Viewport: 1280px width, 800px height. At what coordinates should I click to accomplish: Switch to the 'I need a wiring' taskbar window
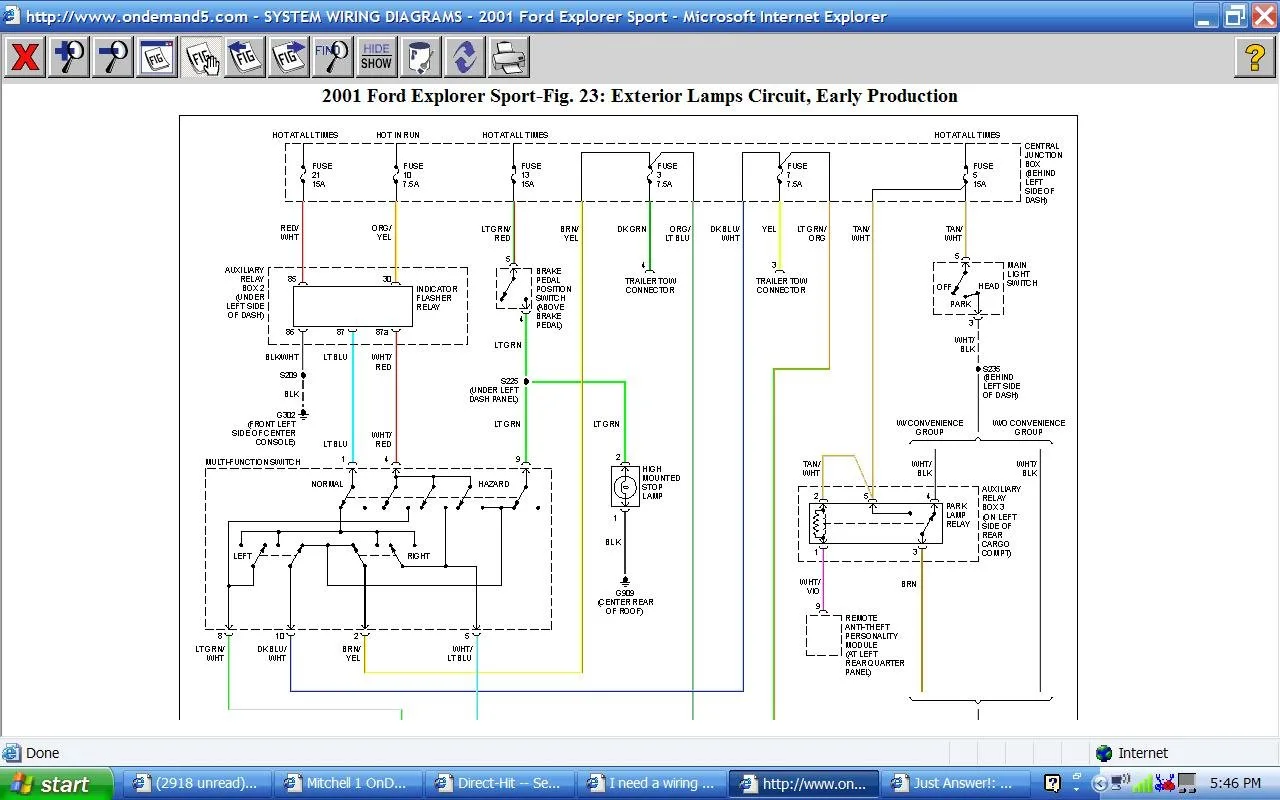pyautogui.click(x=650, y=783)
